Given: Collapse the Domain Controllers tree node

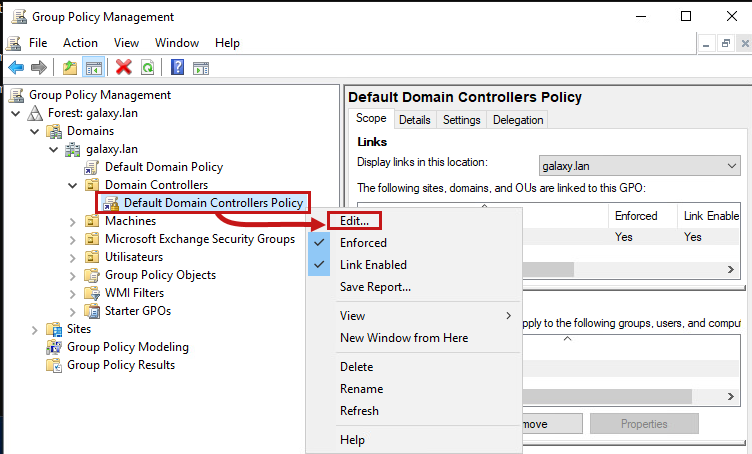Looking at the screenshot, I should (72, 185).
